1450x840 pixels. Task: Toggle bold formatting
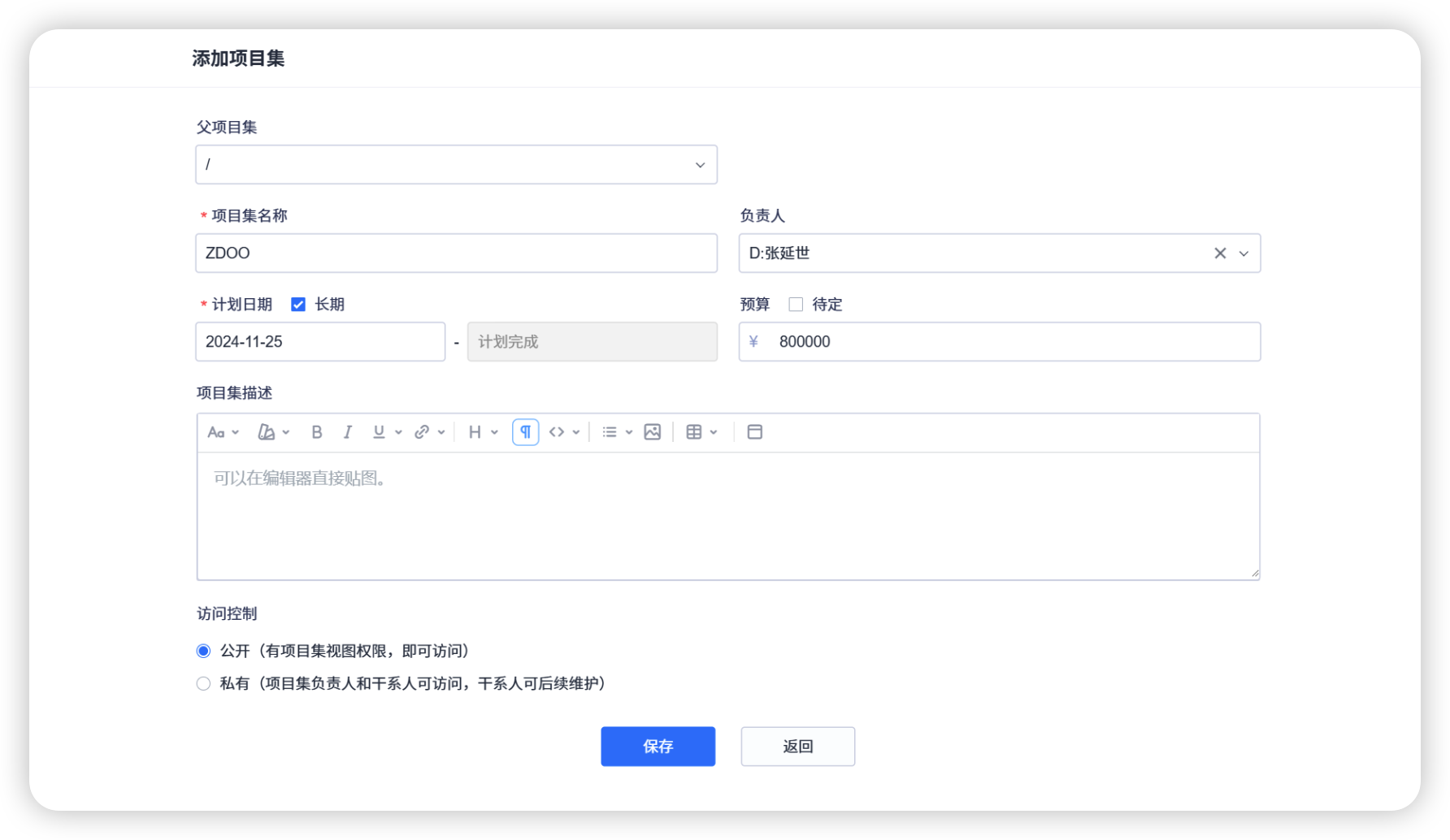tap(317, 432)
